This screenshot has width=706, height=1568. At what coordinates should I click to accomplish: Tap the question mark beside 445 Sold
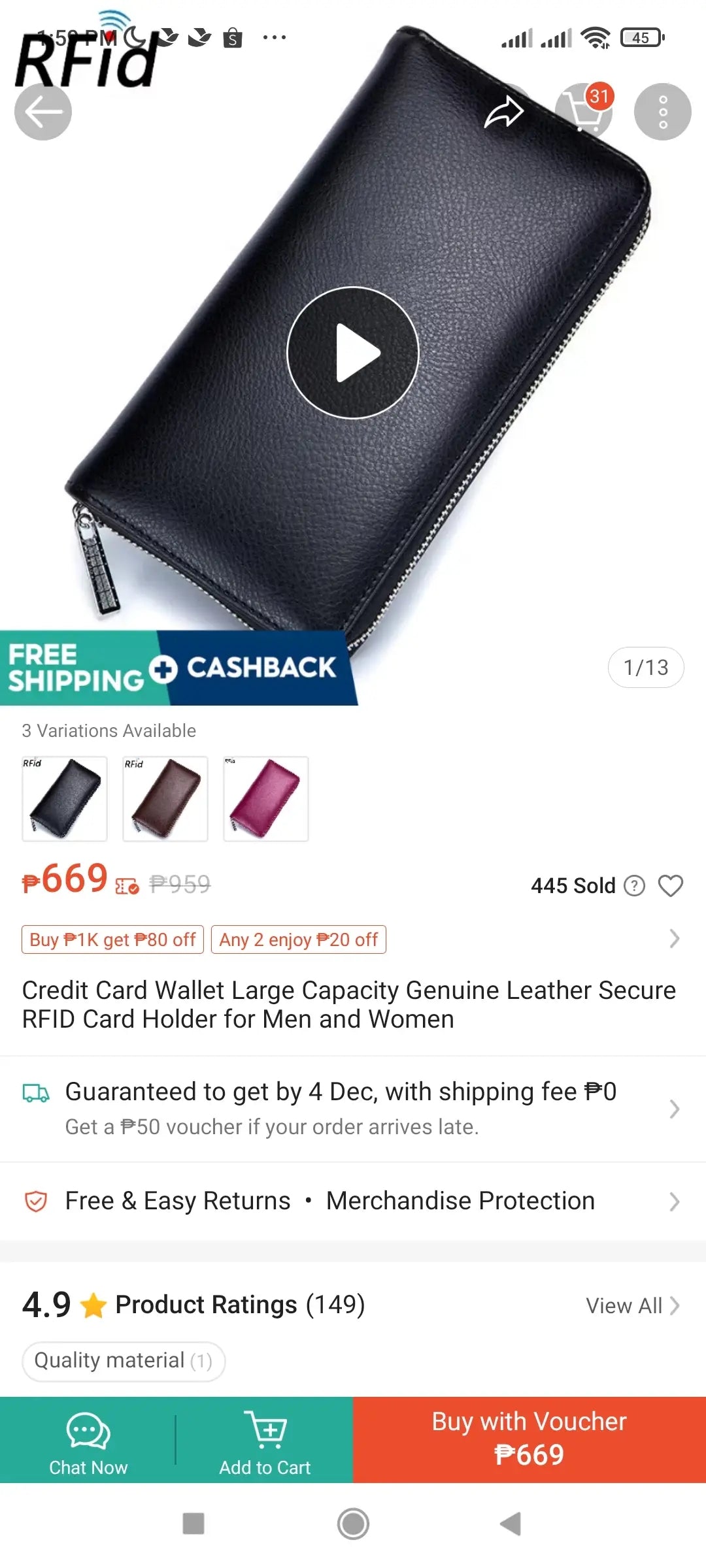coord(634,886)
